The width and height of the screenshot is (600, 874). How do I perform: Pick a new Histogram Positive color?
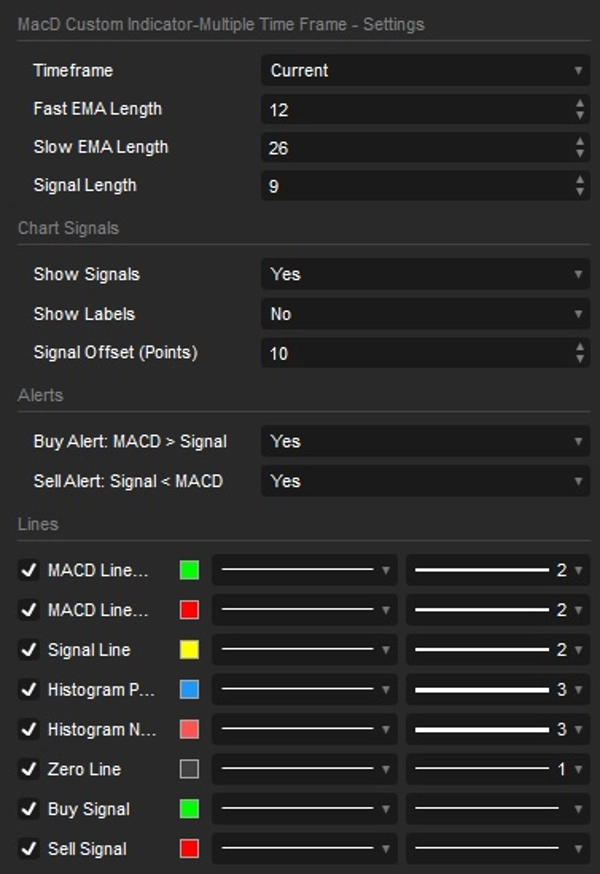tap(188, 689)
